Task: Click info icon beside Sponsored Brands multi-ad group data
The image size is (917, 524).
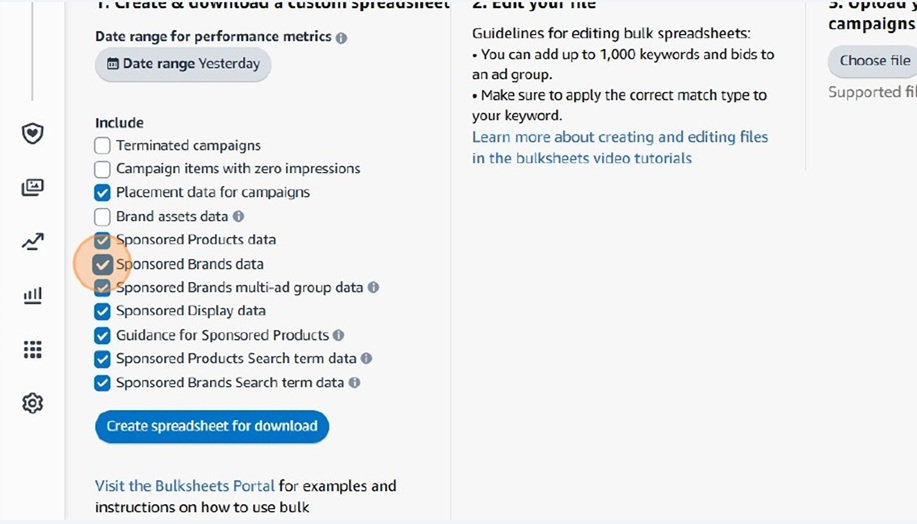Action: [x=373, y=287]
